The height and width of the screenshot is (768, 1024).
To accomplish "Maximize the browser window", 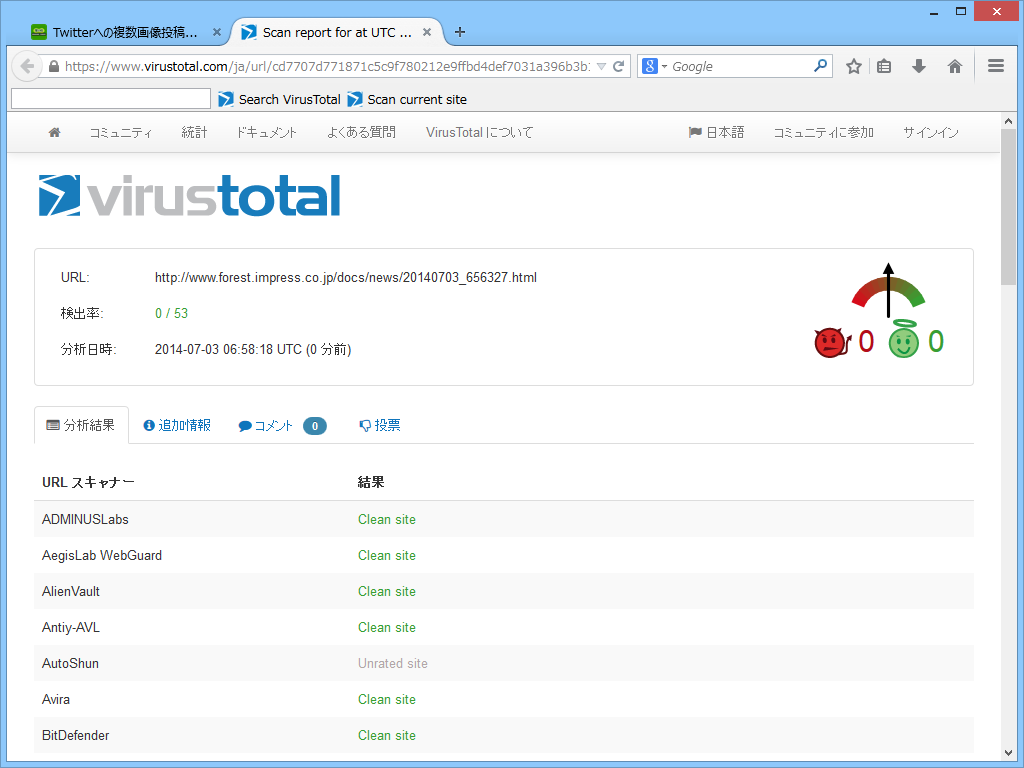I will tap(961, 11).
